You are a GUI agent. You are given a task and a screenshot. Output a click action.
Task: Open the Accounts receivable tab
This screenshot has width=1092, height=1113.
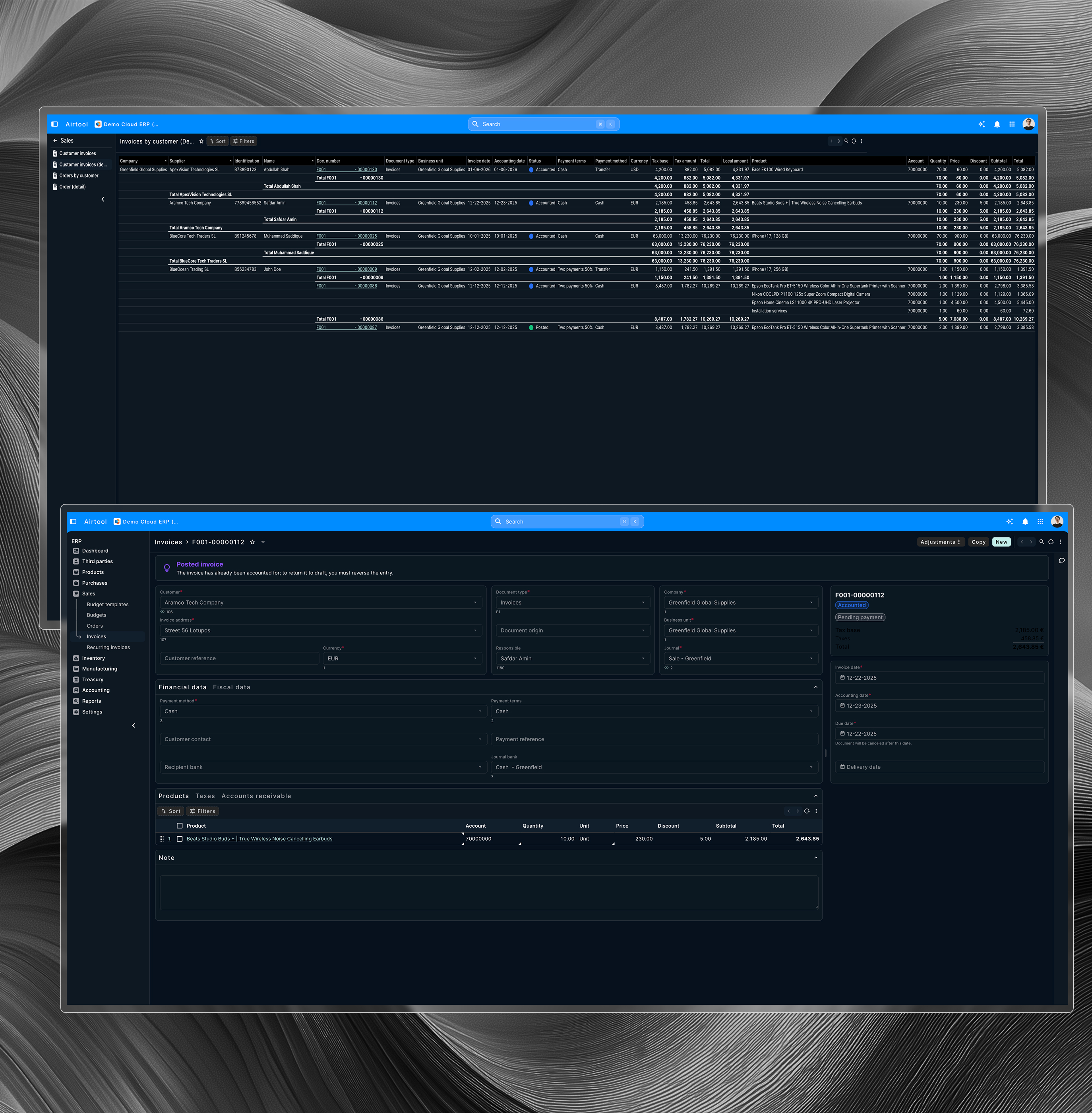[256, 796]
